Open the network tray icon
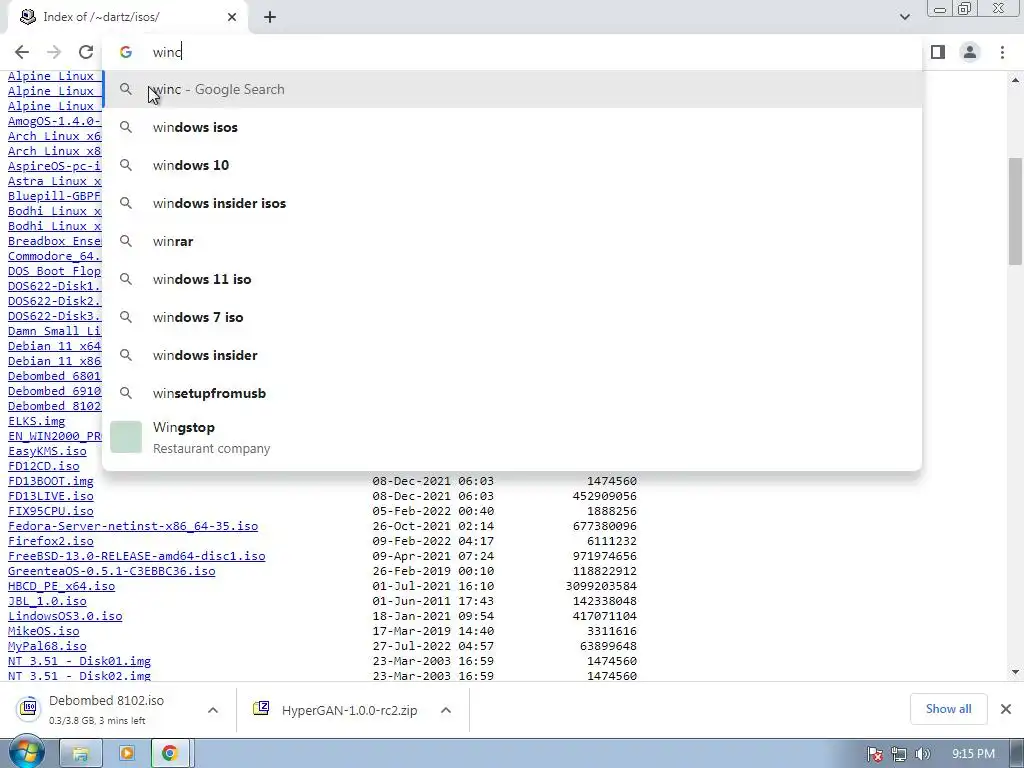1024x768 pixels. point(899,754)
